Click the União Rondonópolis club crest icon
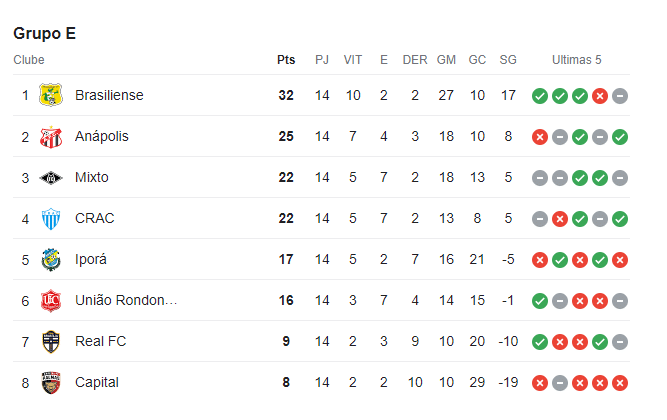 click(x=51, y=300)
